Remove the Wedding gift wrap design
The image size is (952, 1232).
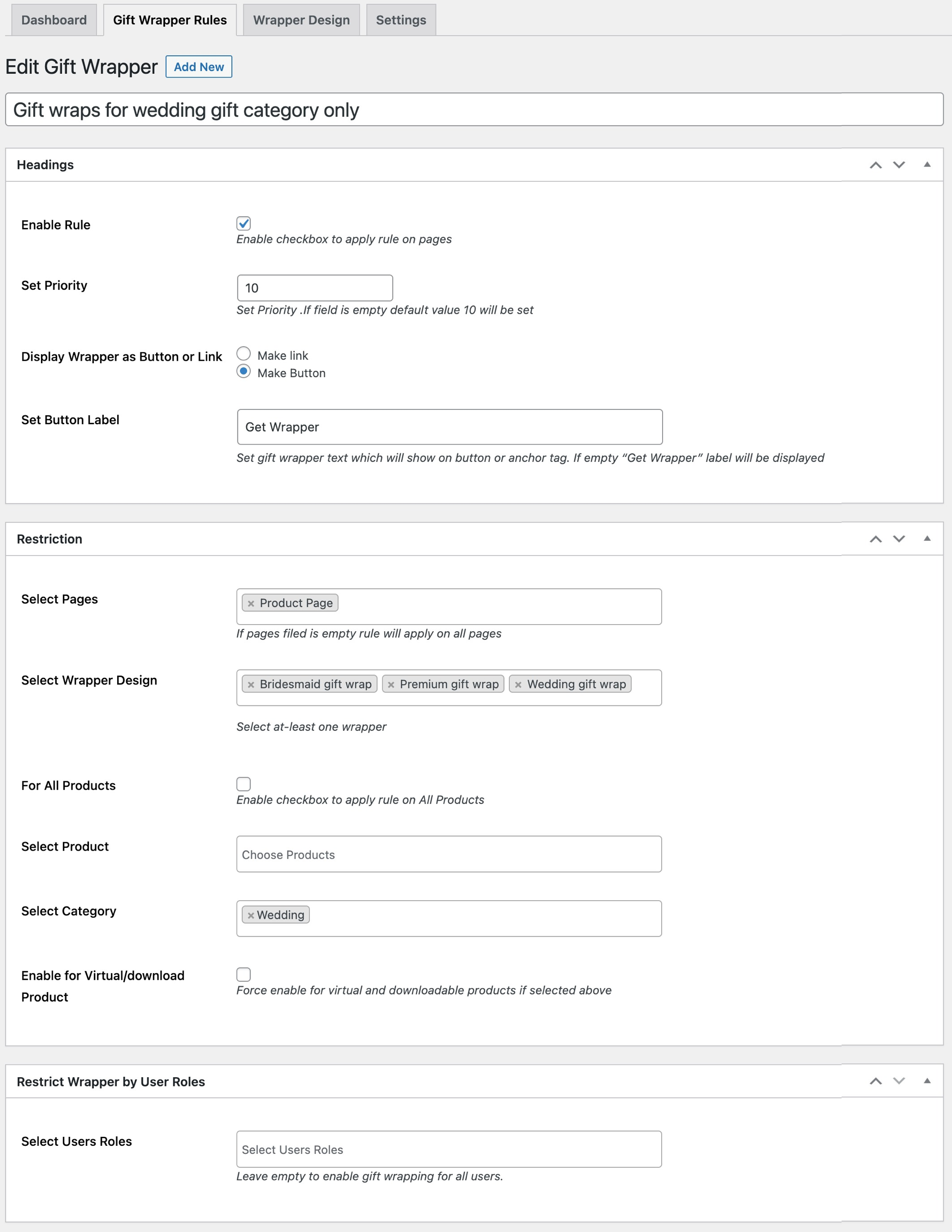(x=519, y=684)
